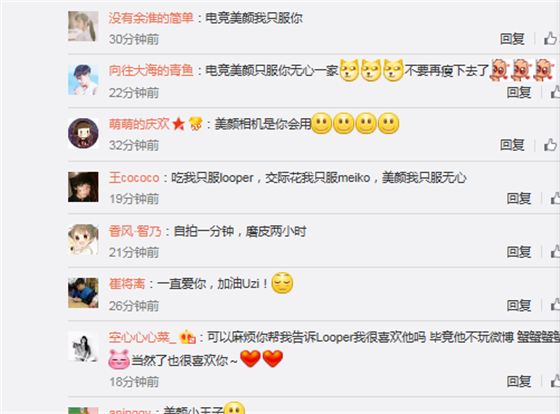Click the member badge beside 空心心心菜_

pos(188,337)
